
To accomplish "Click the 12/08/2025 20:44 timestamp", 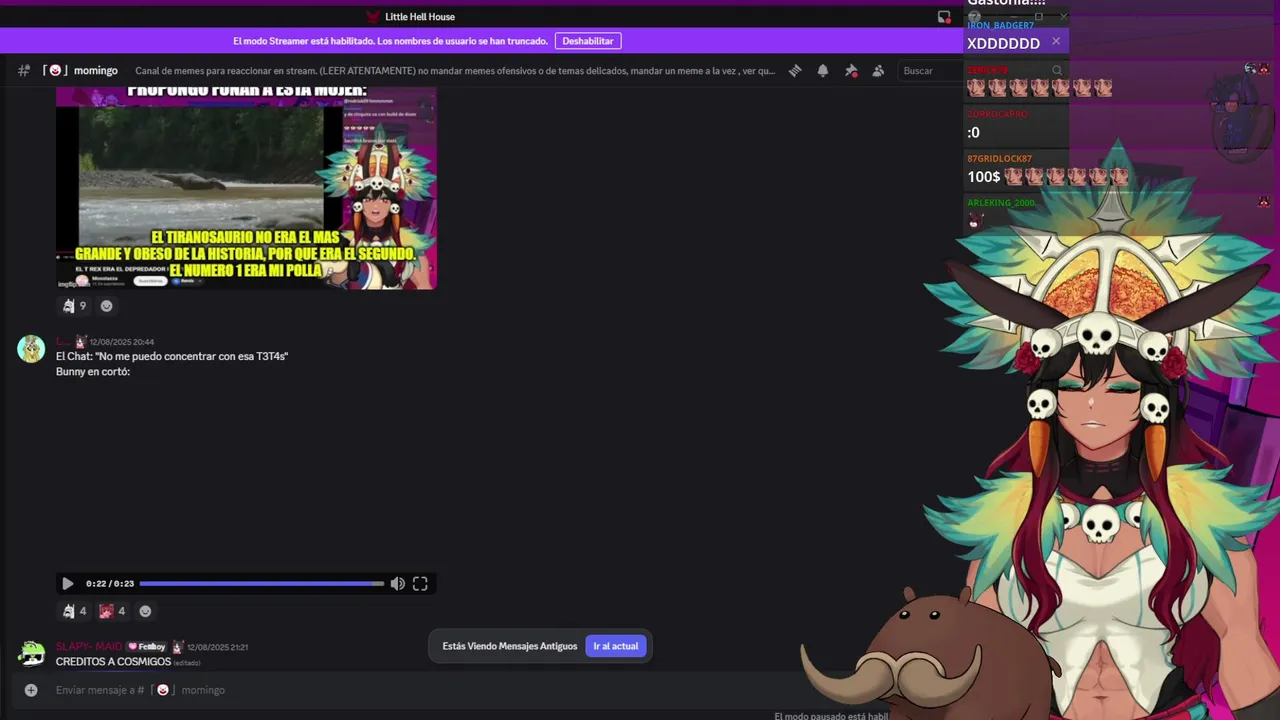I will (x=122, y=342).
